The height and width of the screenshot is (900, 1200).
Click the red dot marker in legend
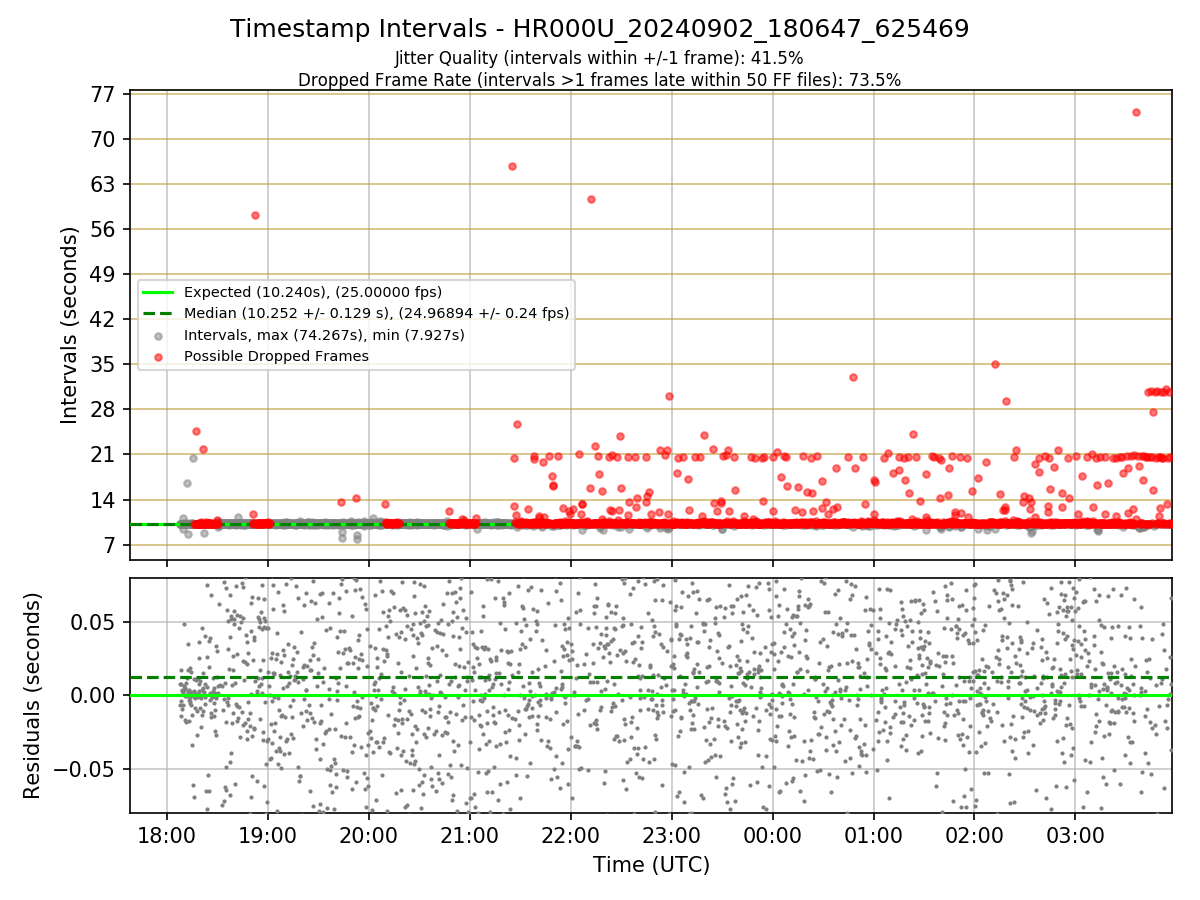(159, 356)
